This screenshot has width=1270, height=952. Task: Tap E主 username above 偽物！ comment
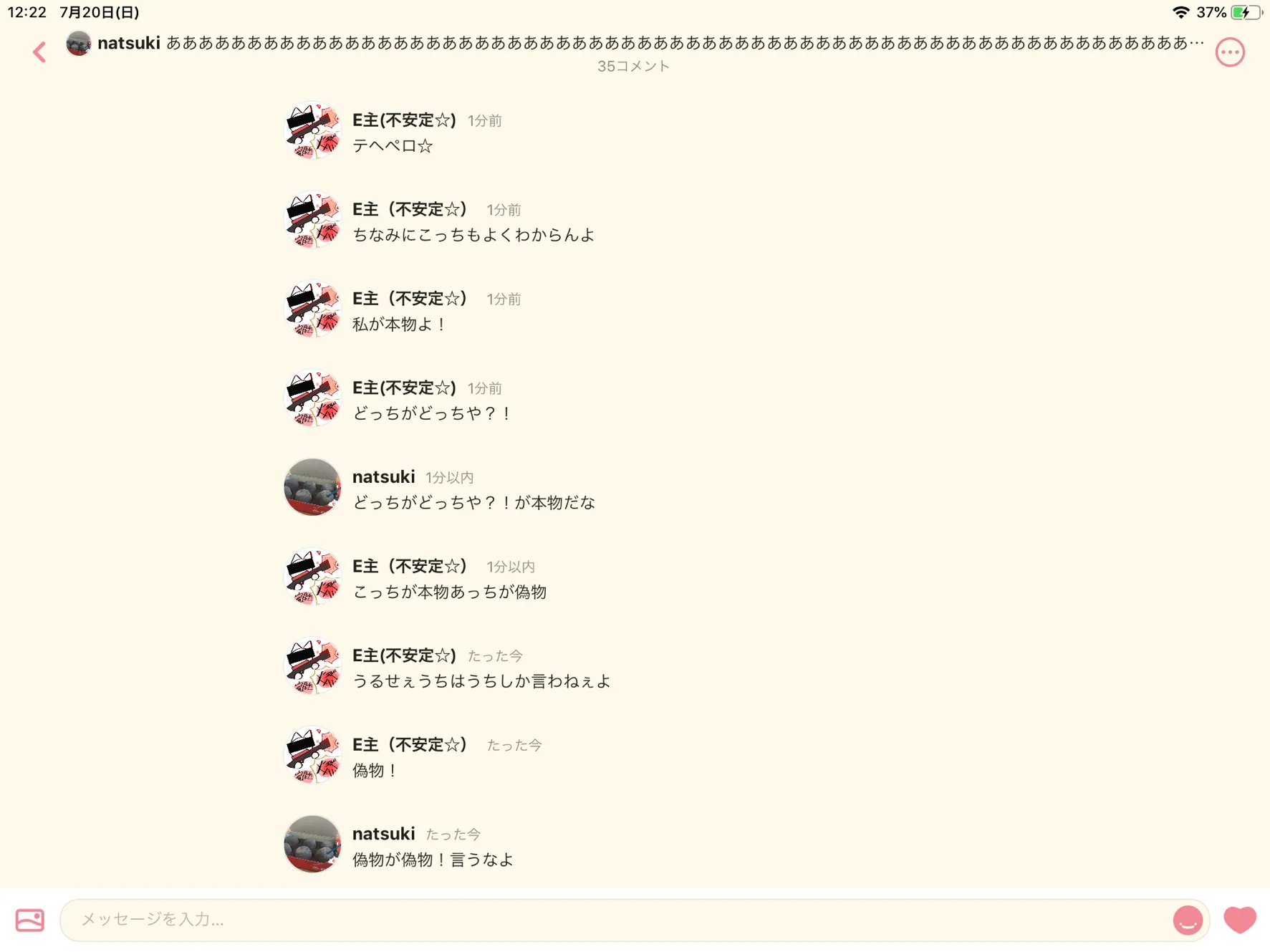pos(410,745)
